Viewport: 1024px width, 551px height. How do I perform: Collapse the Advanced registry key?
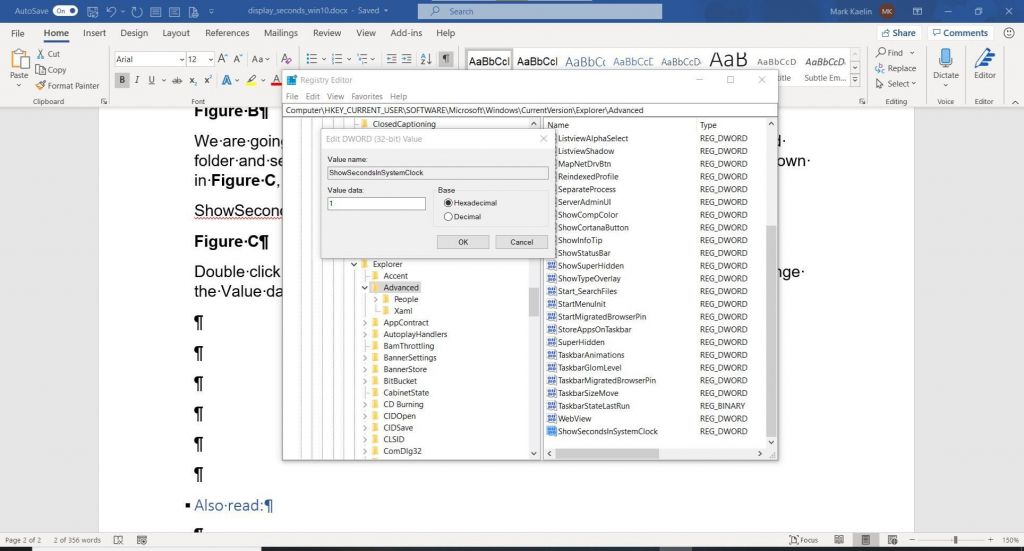coord(364,288)
